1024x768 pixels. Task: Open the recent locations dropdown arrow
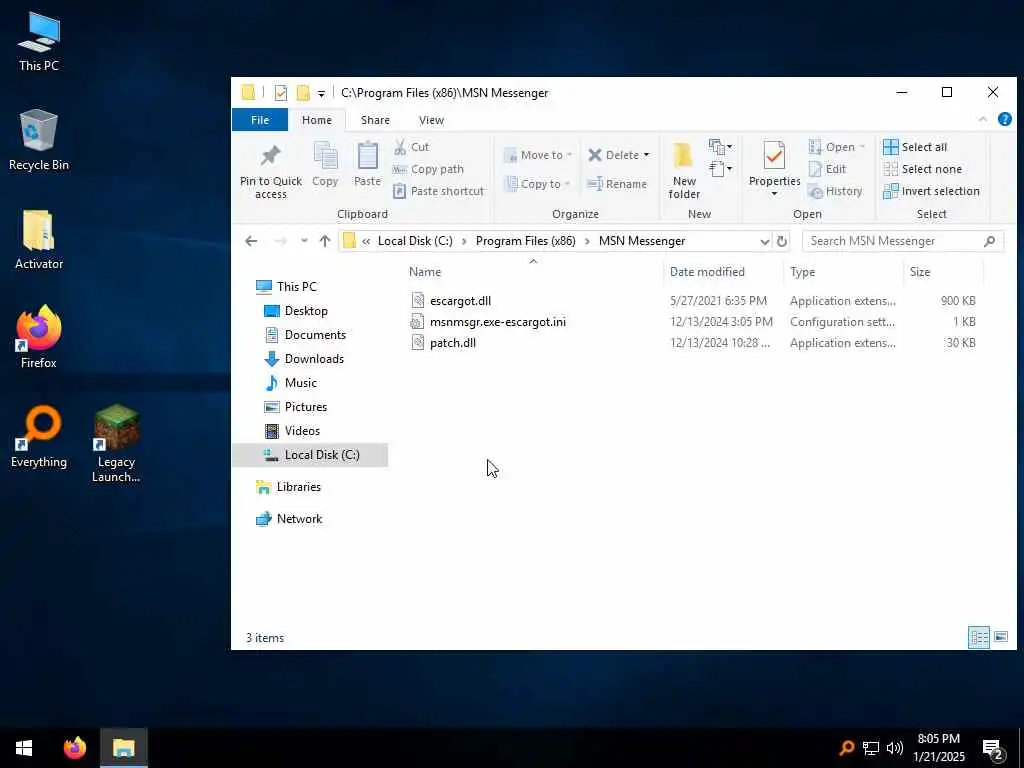click(x=304, y=241)
